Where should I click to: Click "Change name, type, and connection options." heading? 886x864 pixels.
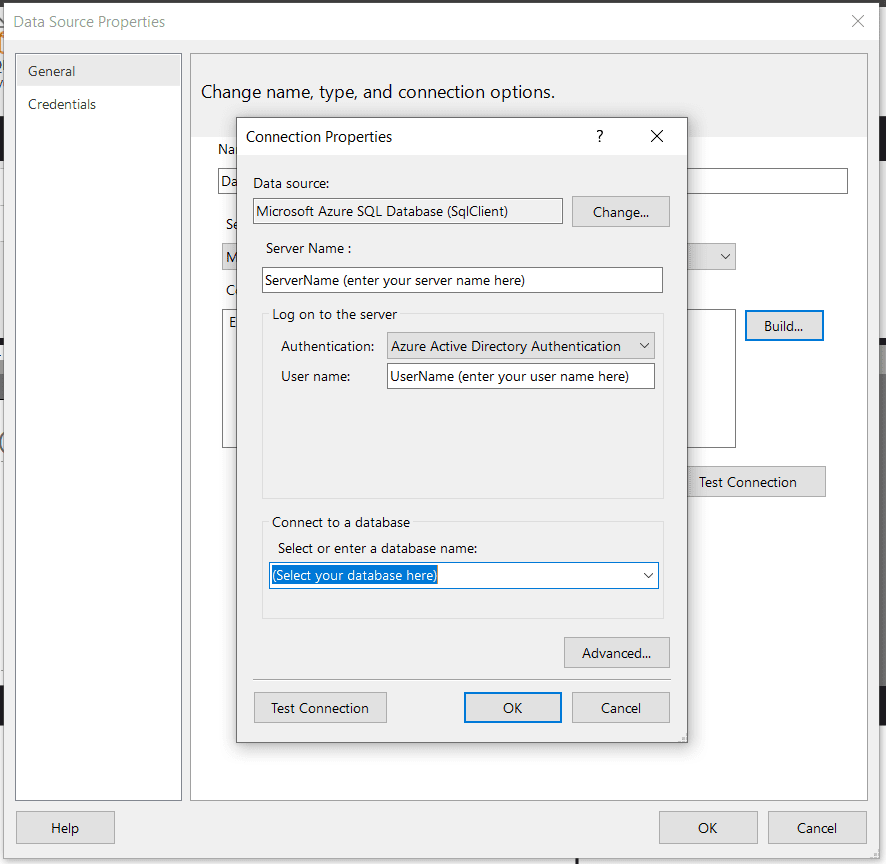[378, 92]
